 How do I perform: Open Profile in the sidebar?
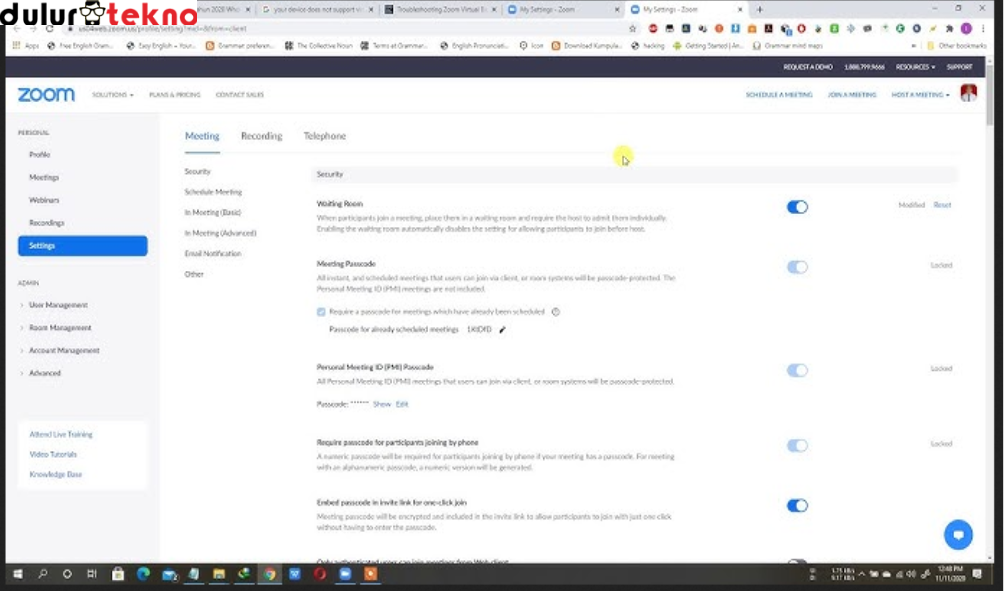click(39, 154)
